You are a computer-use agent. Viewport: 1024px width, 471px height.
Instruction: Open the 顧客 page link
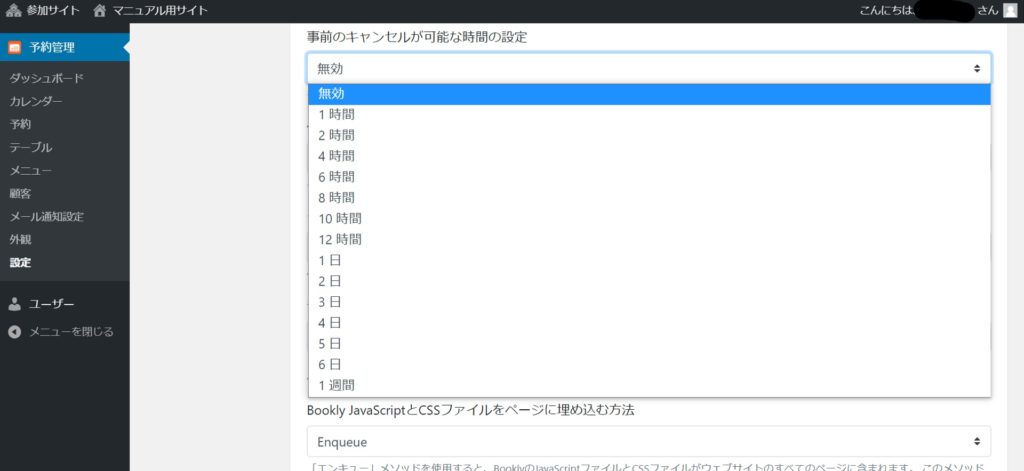pyautogui.click(x=20, y=193)
